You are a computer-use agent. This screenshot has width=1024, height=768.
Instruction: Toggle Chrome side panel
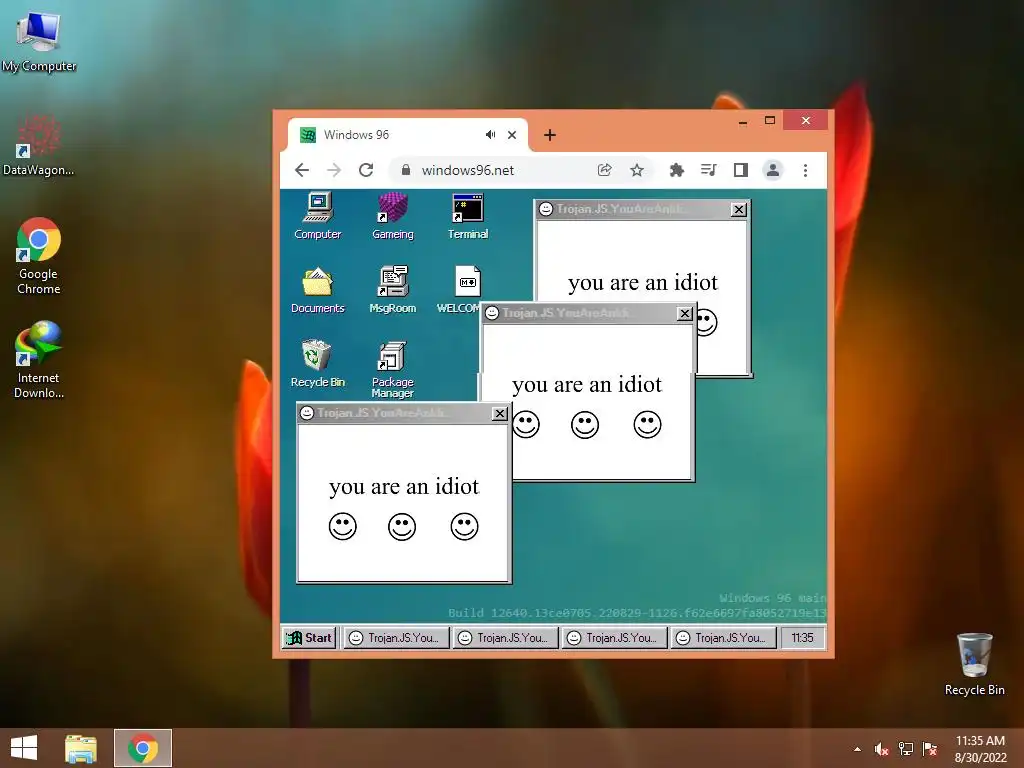click(x=741, y=170)
